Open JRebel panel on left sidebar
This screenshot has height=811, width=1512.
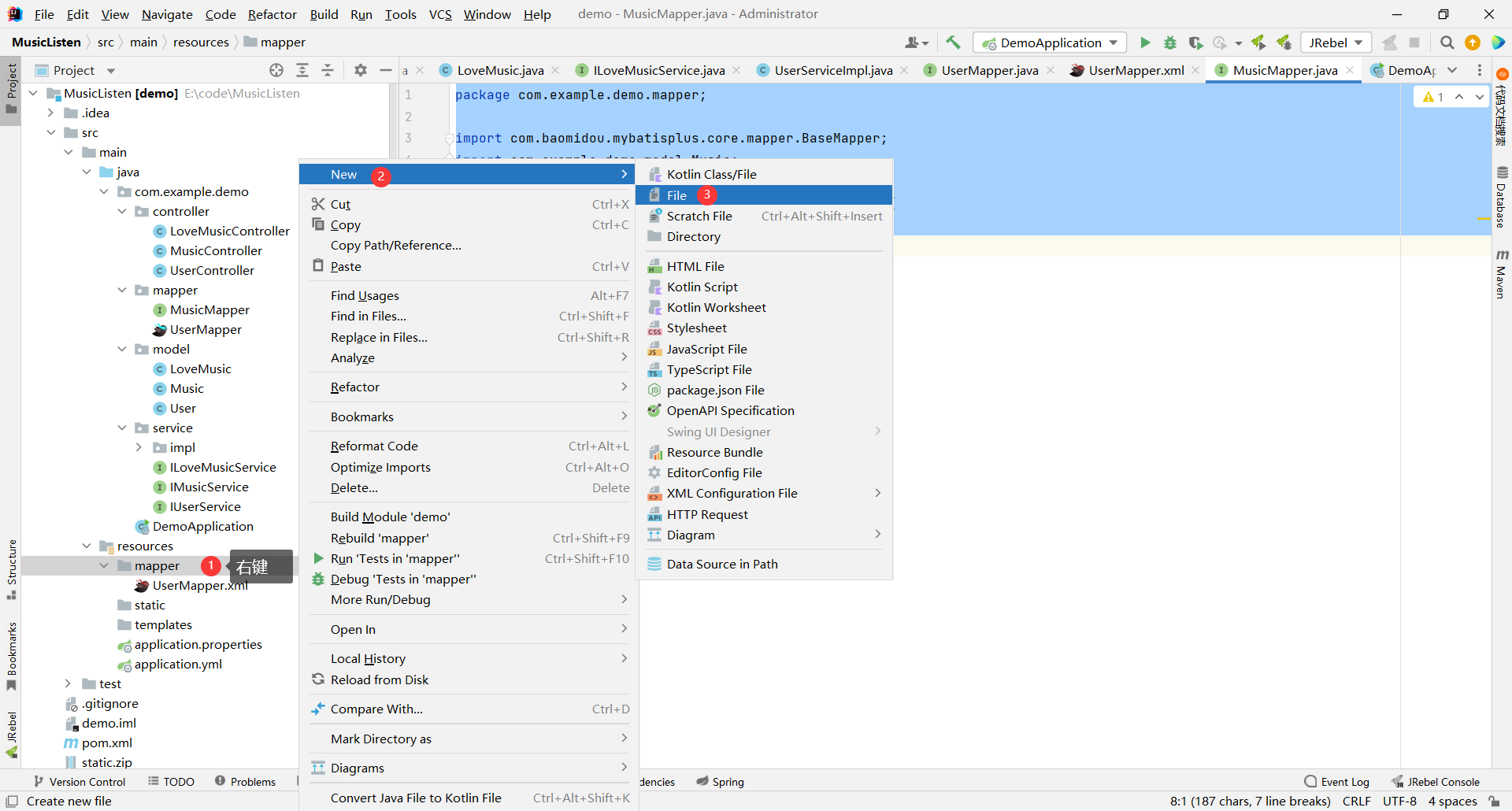pos(11,735)
